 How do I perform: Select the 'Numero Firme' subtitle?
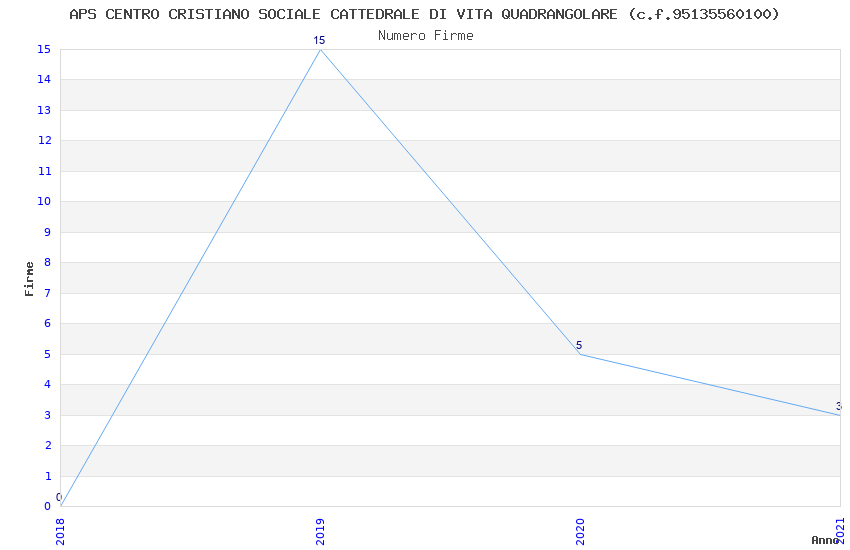point(426,36)
